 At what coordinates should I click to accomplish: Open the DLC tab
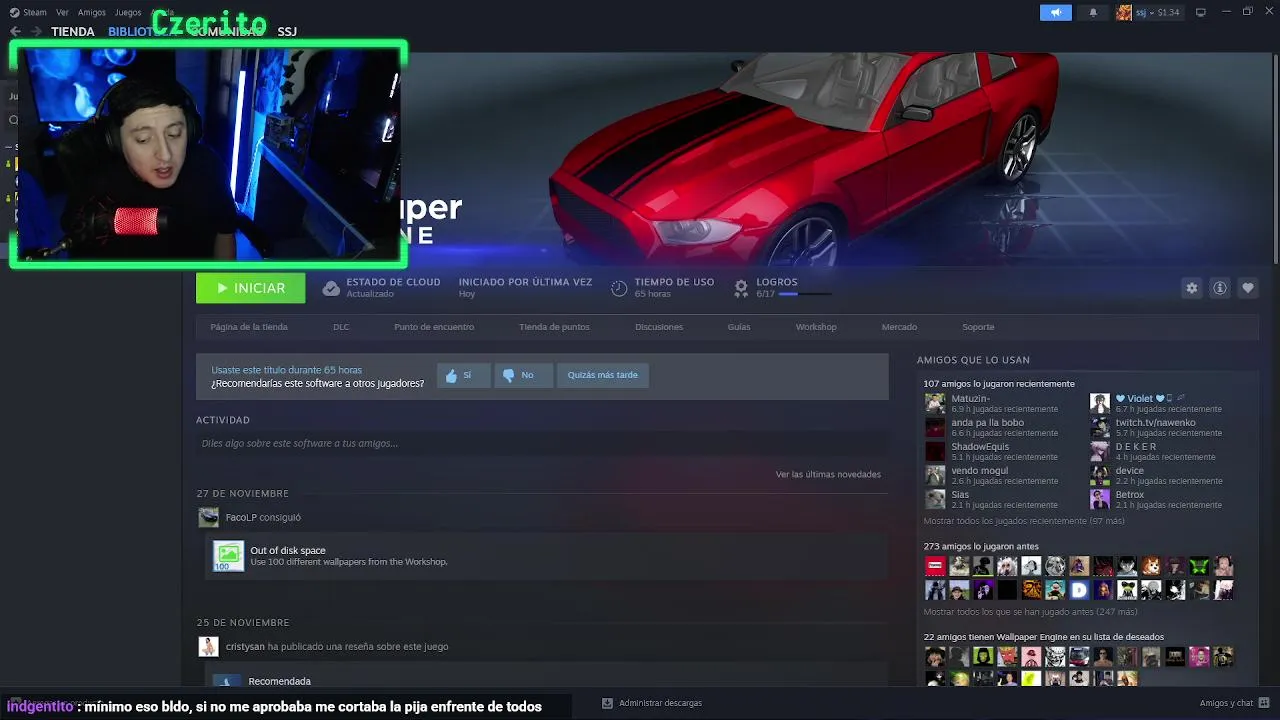pyautogui.click(x=341, y=327)
